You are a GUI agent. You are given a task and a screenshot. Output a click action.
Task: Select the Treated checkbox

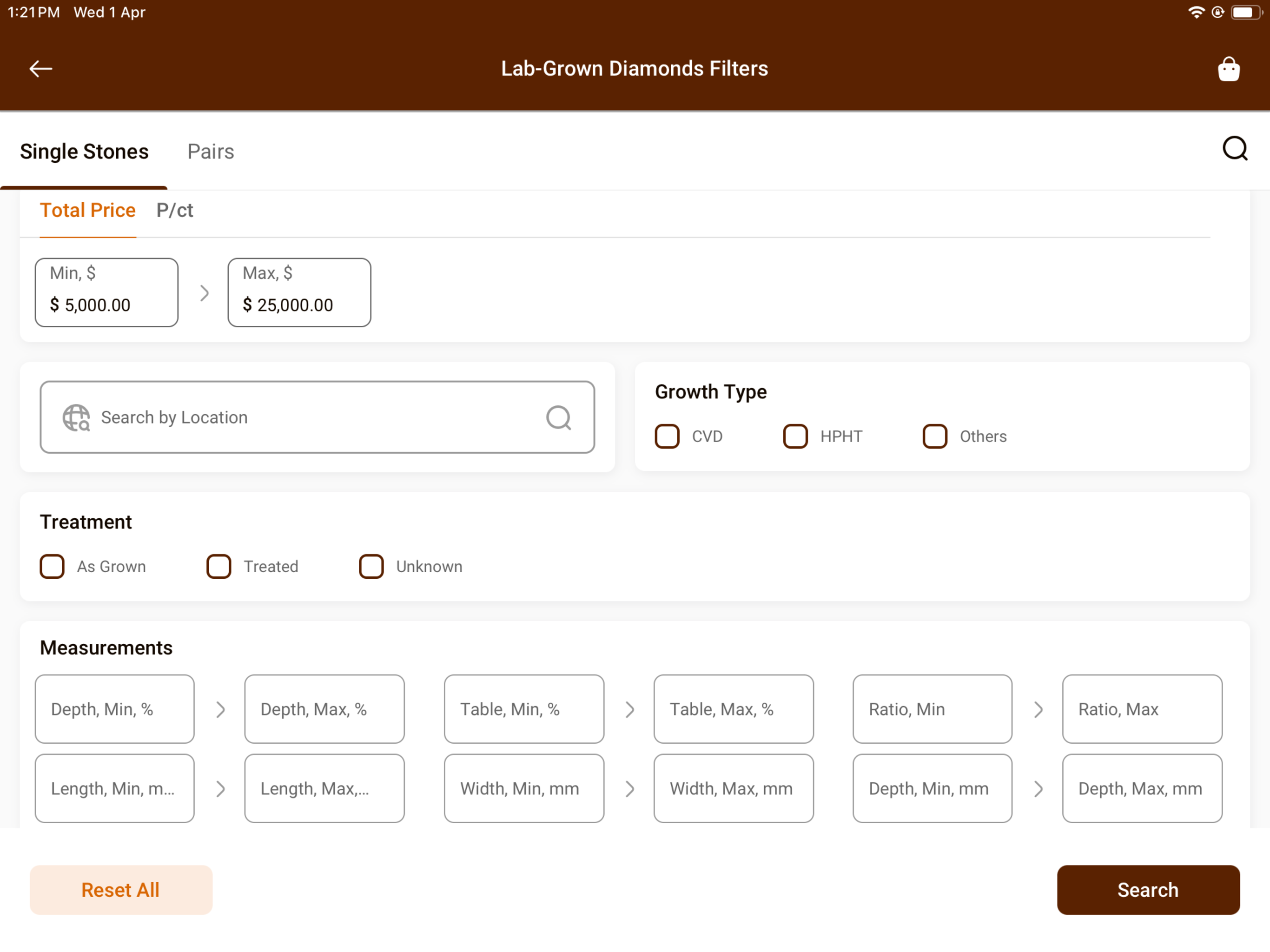(x=219, y=567)
